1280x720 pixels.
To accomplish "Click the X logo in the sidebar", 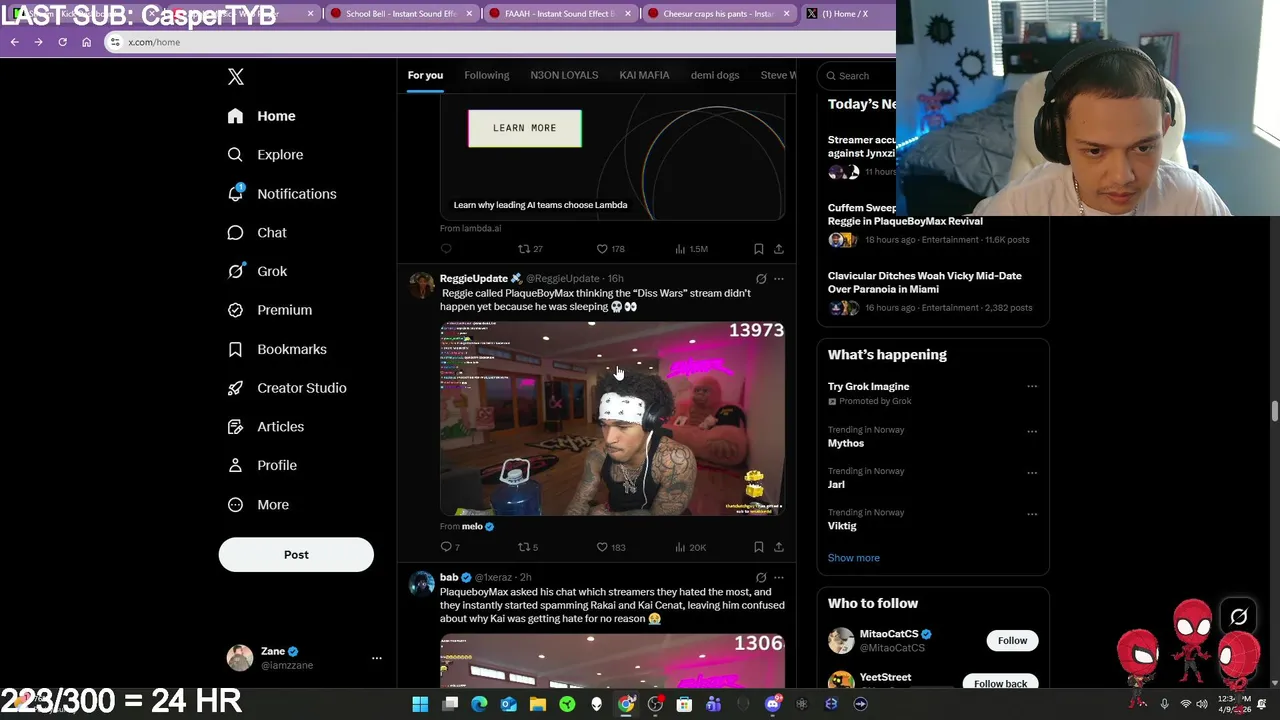I will coord(236,77).
